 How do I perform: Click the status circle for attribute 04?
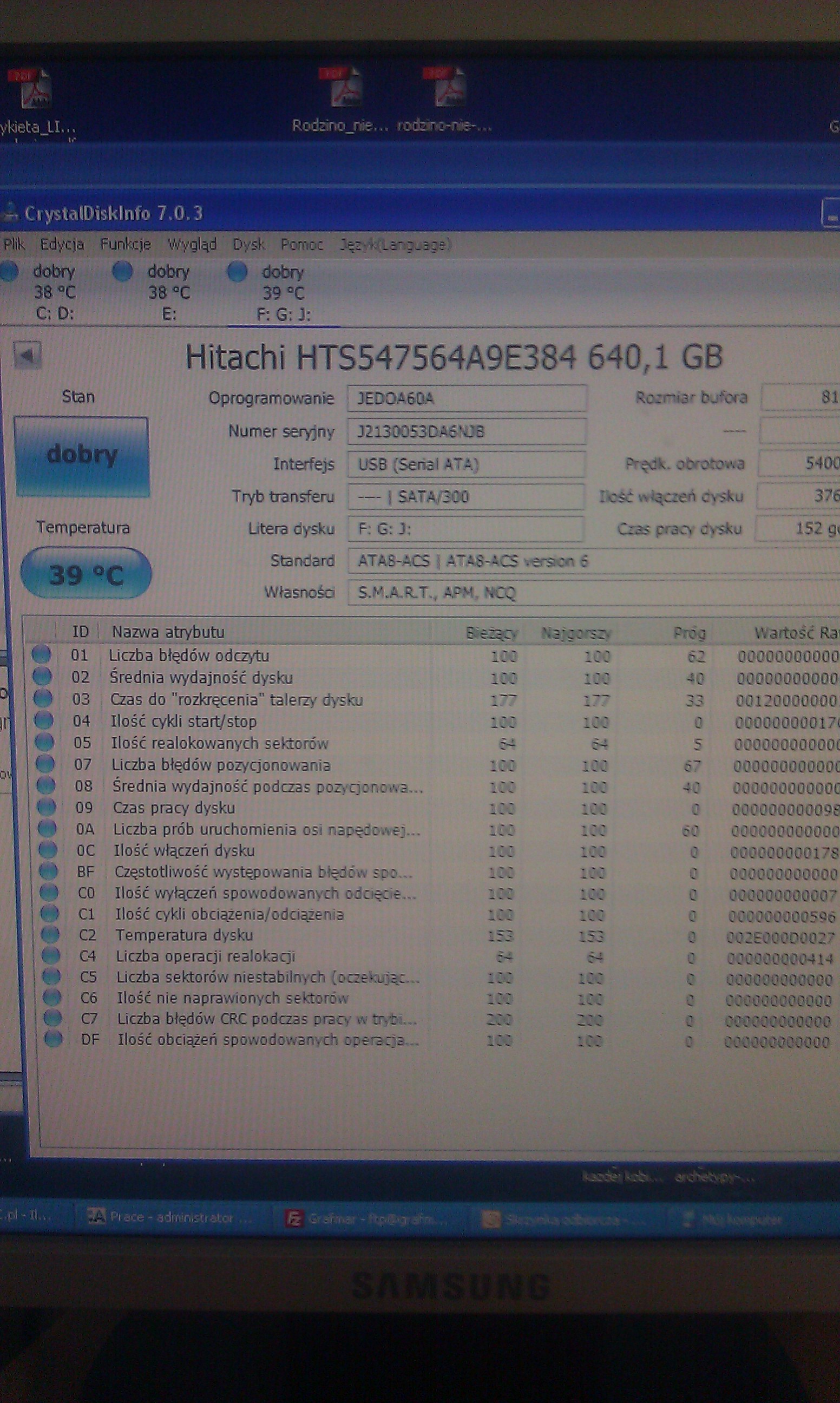(x=44, y=720)
